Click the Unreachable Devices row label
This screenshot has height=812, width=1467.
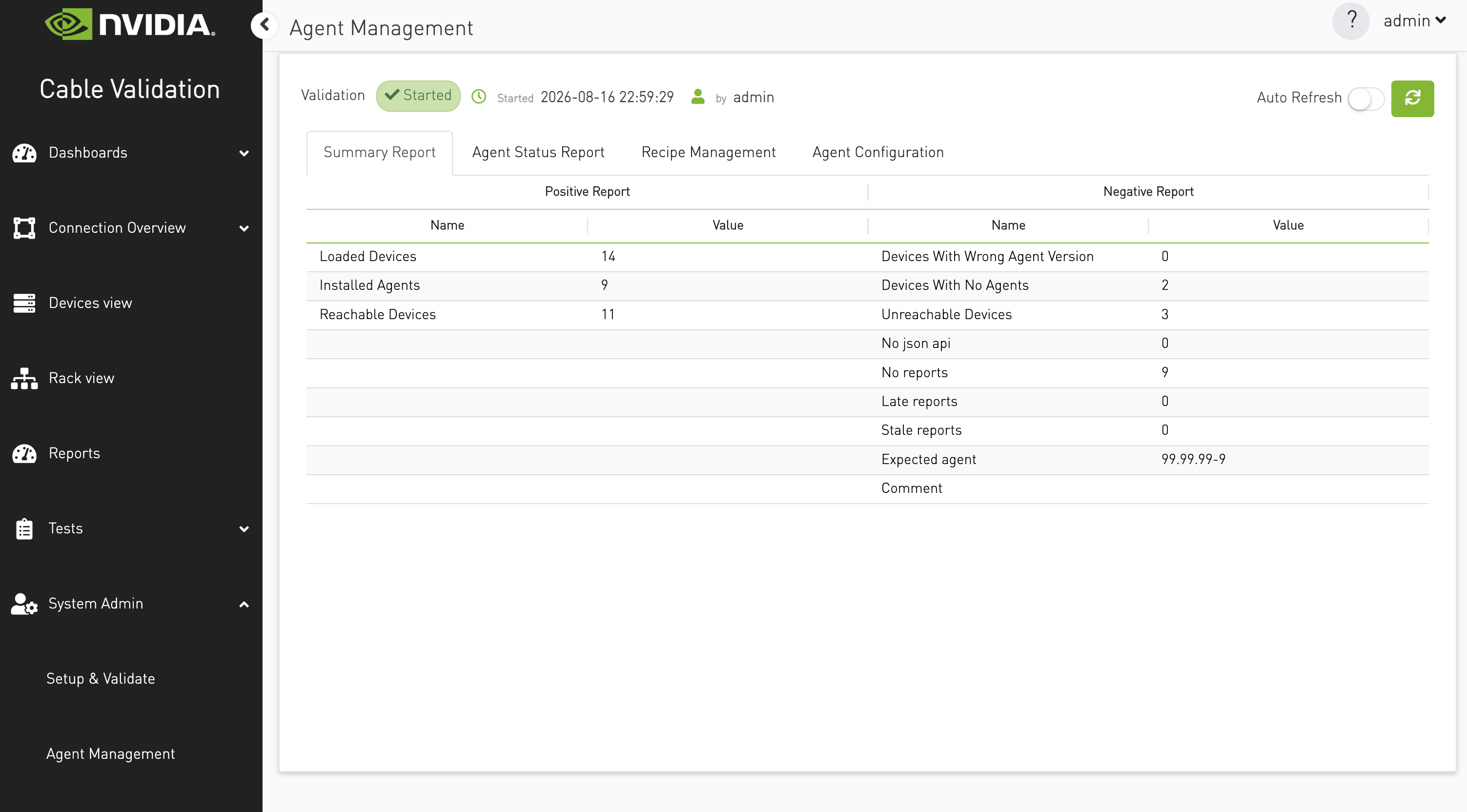946,314
